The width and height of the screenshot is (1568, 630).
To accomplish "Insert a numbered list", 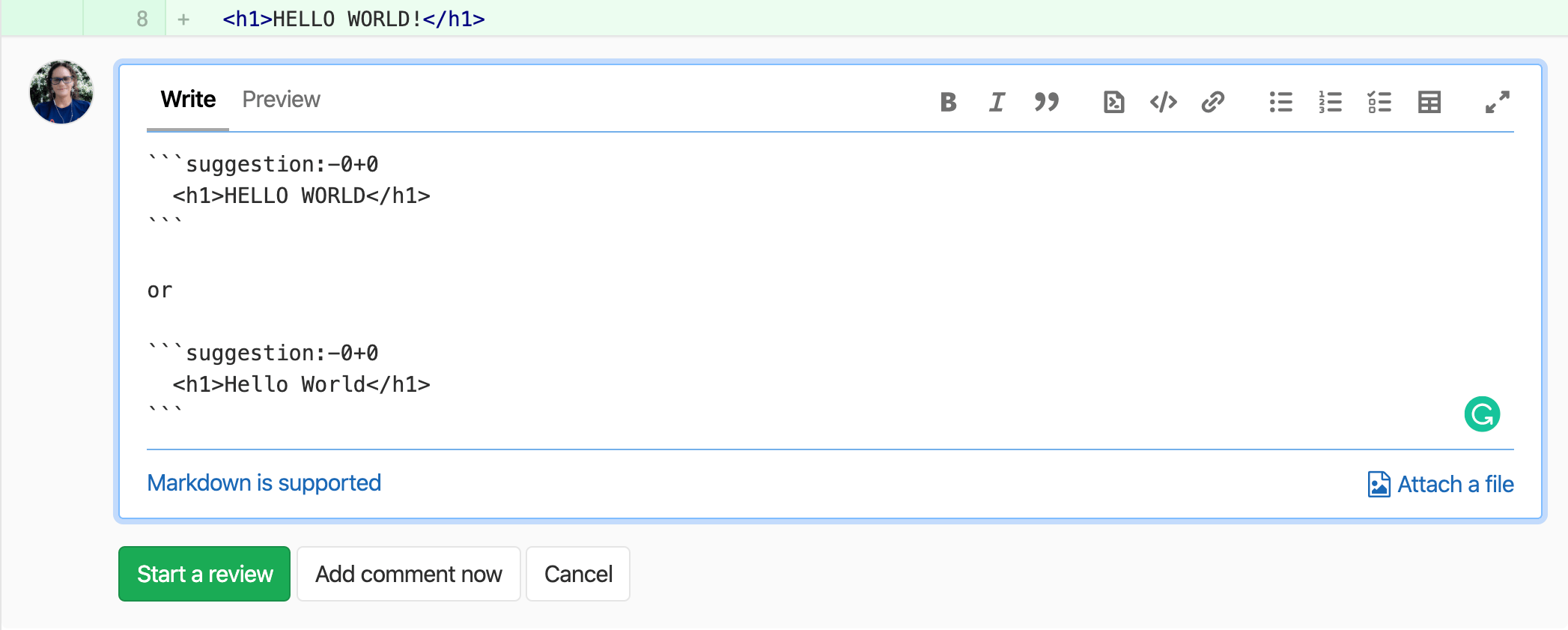I will [1330, 103].
